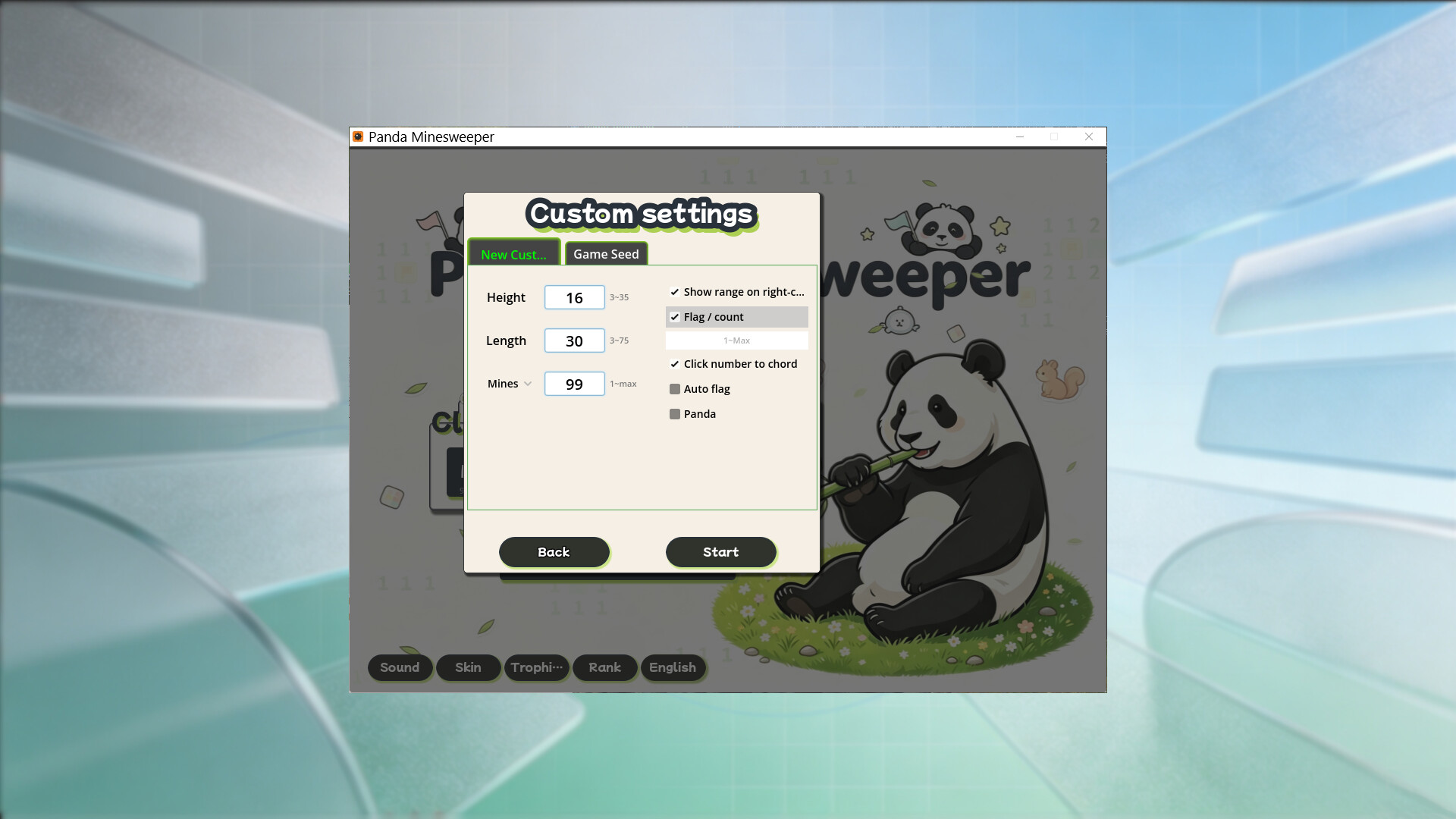Click the 3~75 length range hint
The image size is (1456, 819).
coord(619,340)
